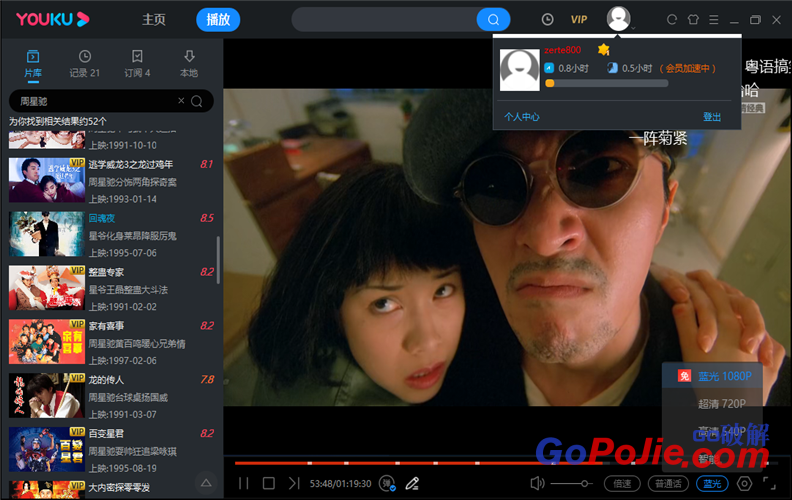Click the 登出 logout link

[x=712, y=117]
